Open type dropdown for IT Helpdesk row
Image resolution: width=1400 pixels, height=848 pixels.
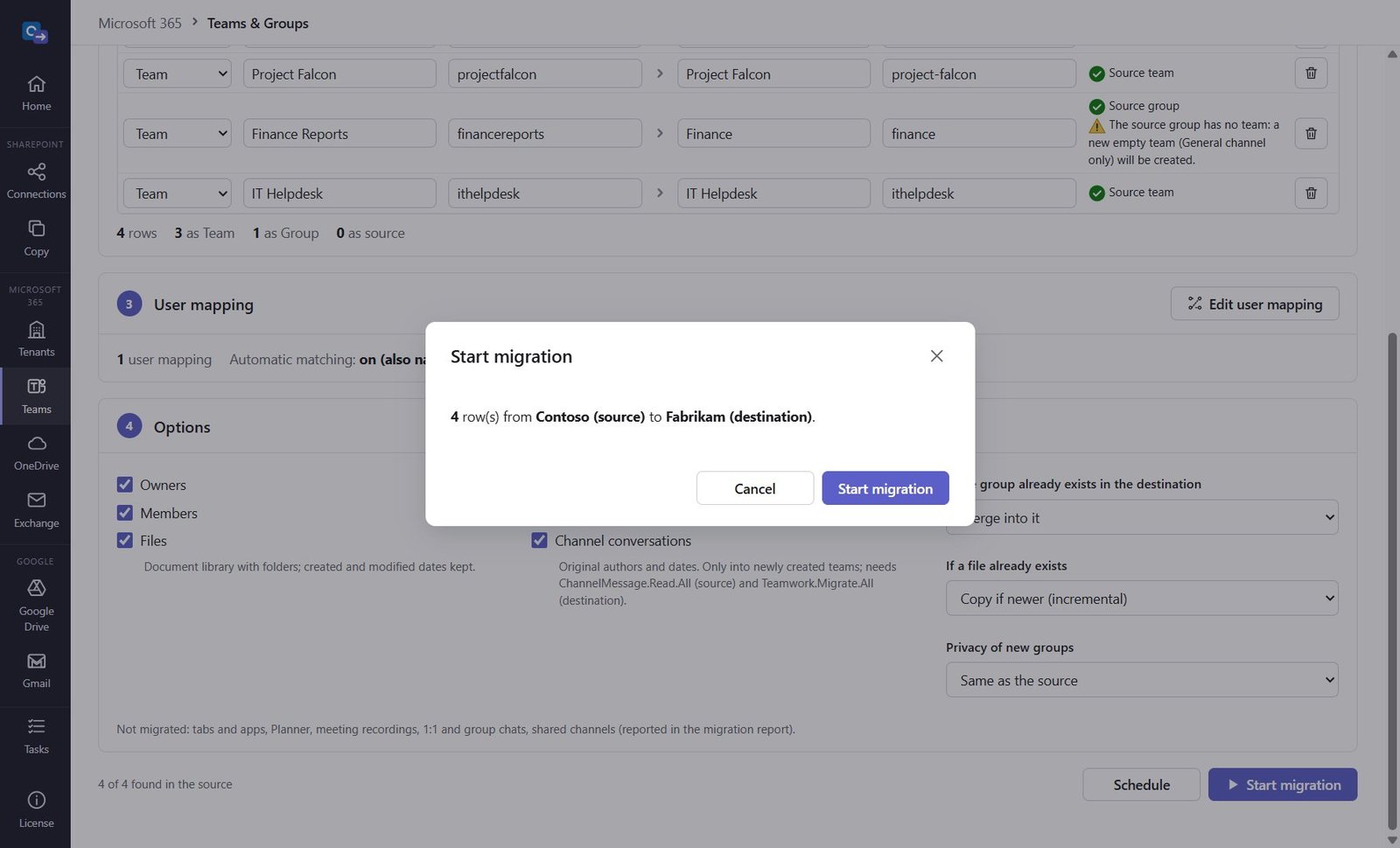[x=178, y=193]
